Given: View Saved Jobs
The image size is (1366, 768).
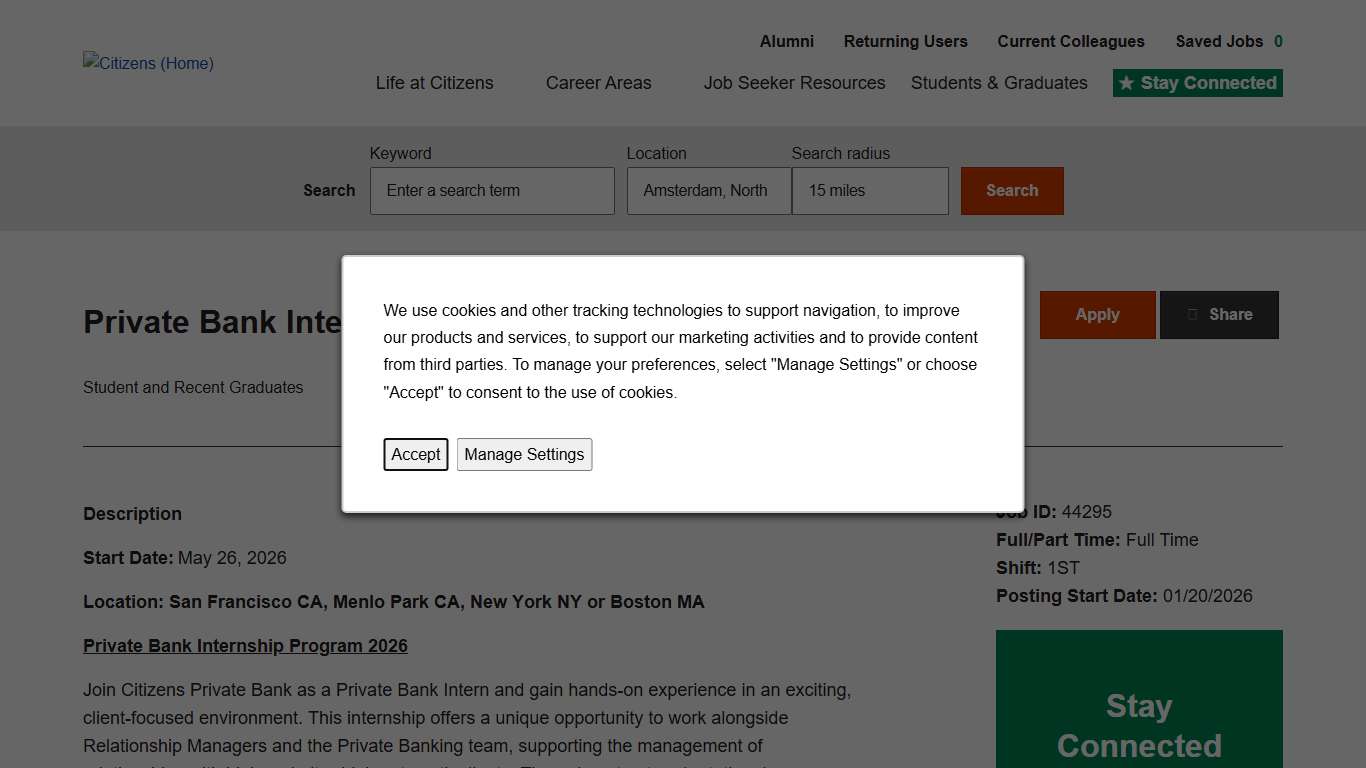Looking at the screenshot, I should pyautogui.click(x=1228, y=42).
